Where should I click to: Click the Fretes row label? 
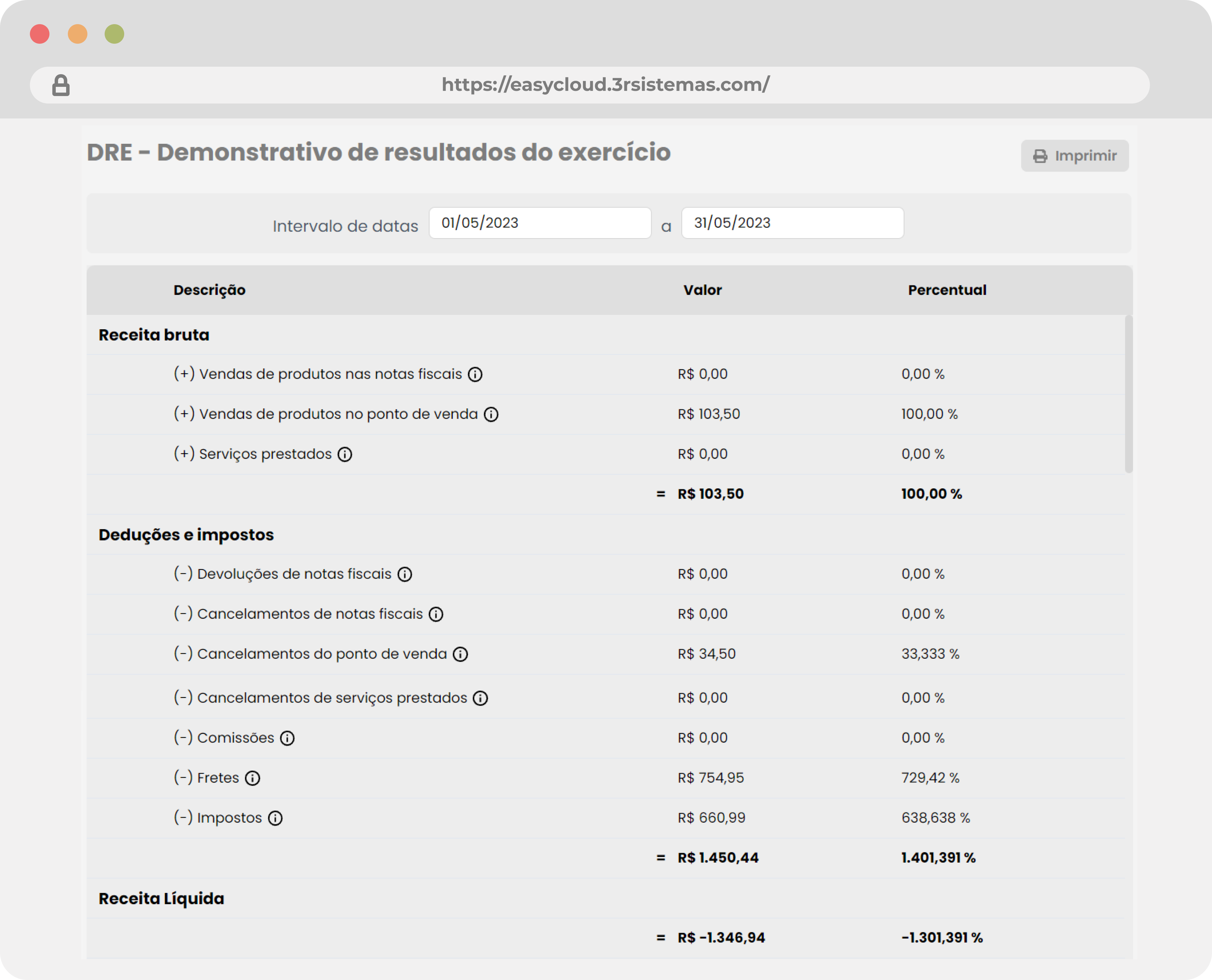click(x=206, y=778)
